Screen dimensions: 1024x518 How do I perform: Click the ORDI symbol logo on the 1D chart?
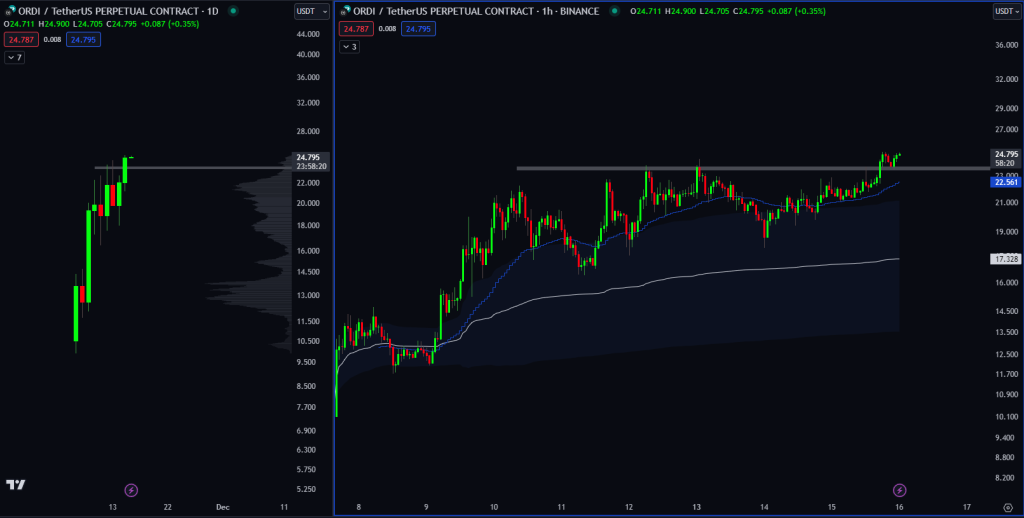10,11
